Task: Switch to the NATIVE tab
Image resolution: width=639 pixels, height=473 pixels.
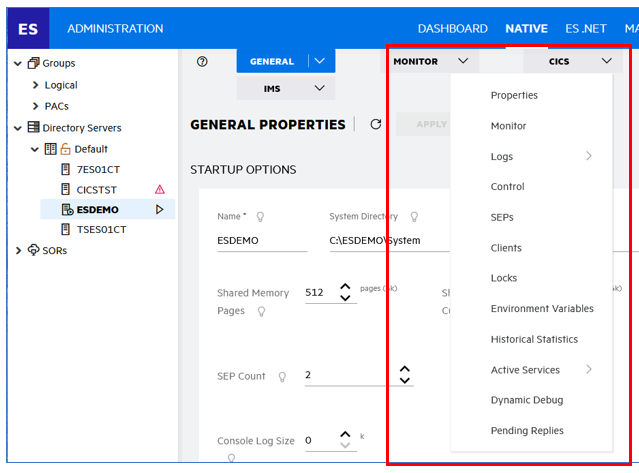Action: point(526,29)
